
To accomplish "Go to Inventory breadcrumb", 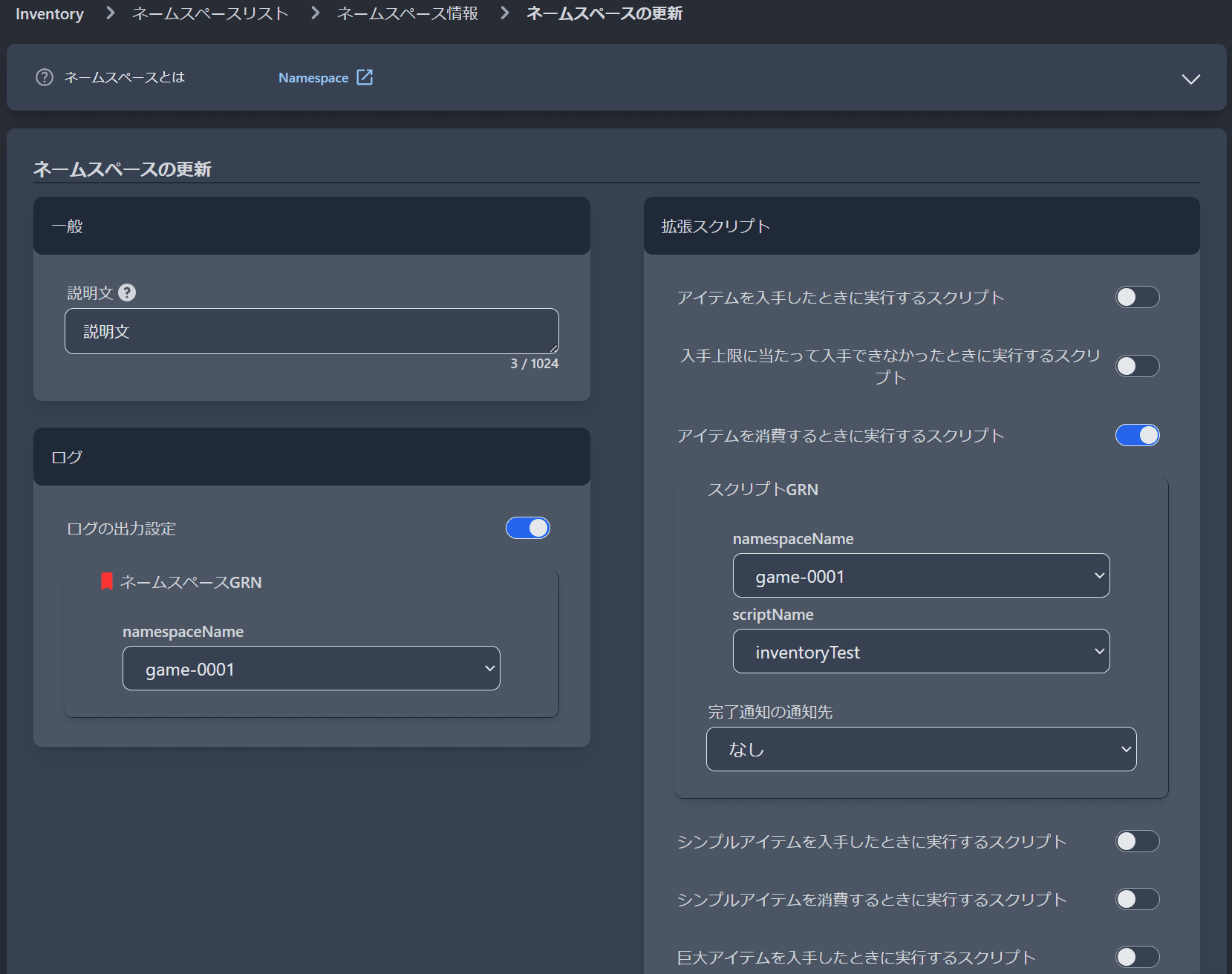I will coord(50,13).
